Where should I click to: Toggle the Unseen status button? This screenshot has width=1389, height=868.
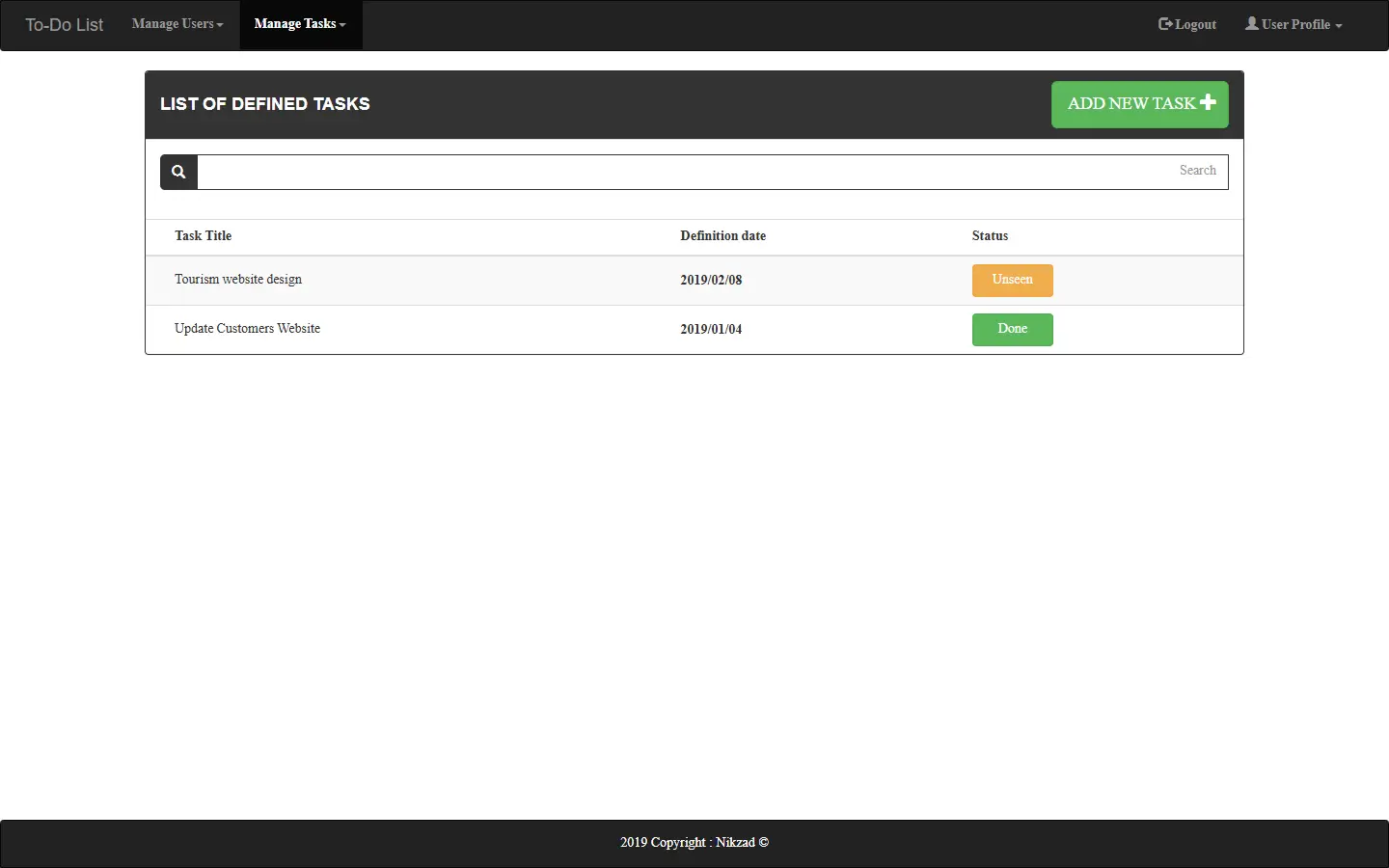coord(1013,280)
